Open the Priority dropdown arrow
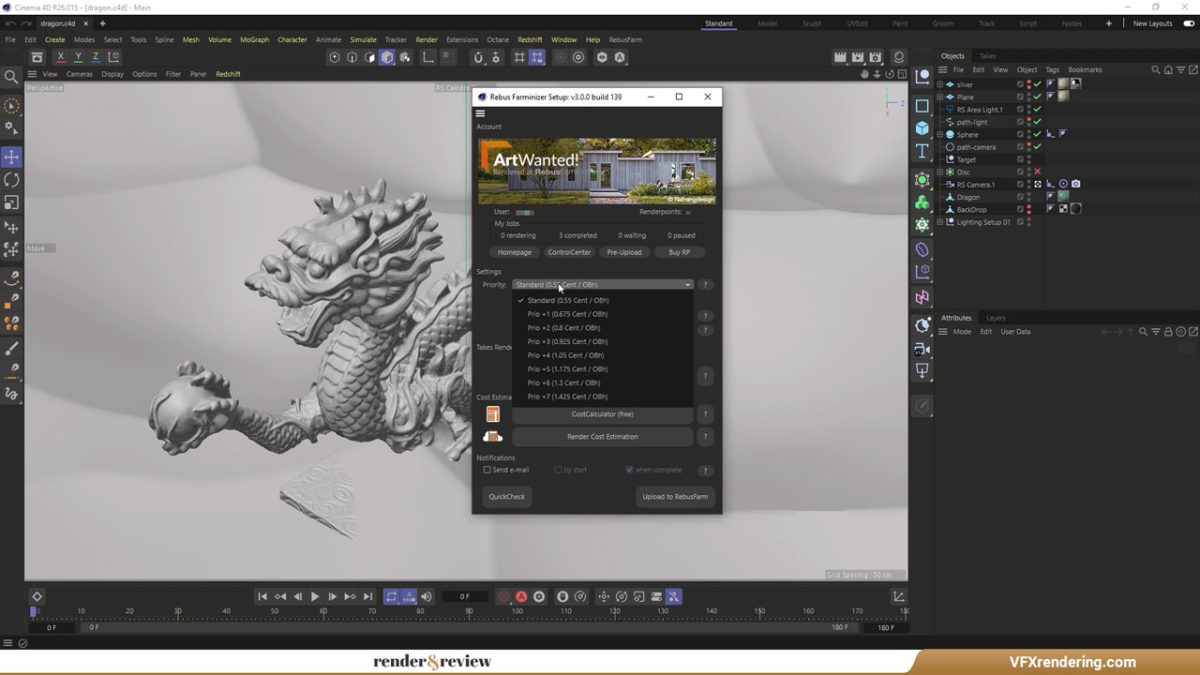The width and height of the screenshot is (1200, 675). click(687, 284)
